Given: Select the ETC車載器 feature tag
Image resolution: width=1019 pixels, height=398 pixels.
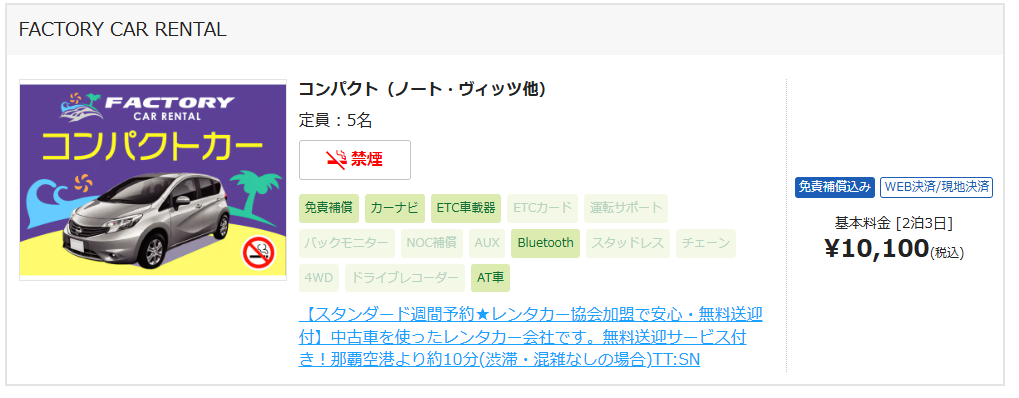Looking at the screenshot, I should click(x=466, y=208).
